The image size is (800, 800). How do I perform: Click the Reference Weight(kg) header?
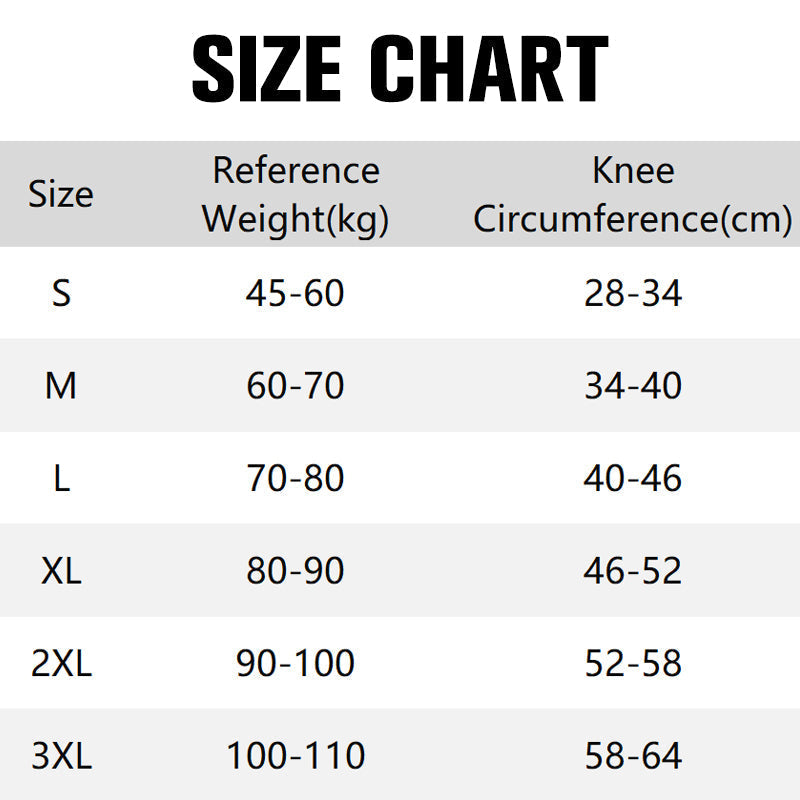pyautogui.click(x=295, y=195)
